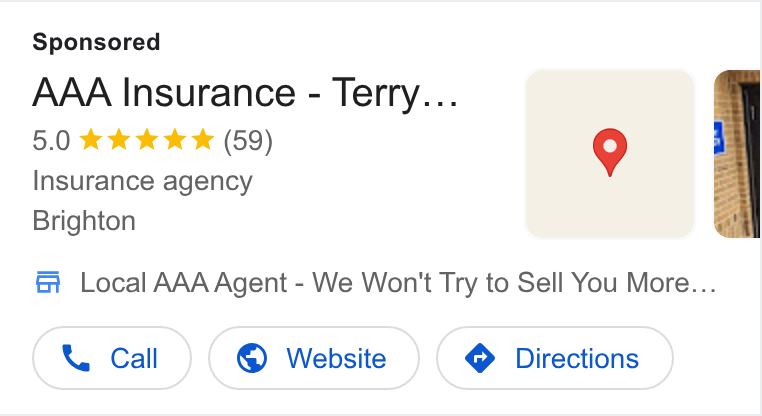Get Directions to the agency
Image resolution: width=762 pixels, height=416 pixels.
555,358
